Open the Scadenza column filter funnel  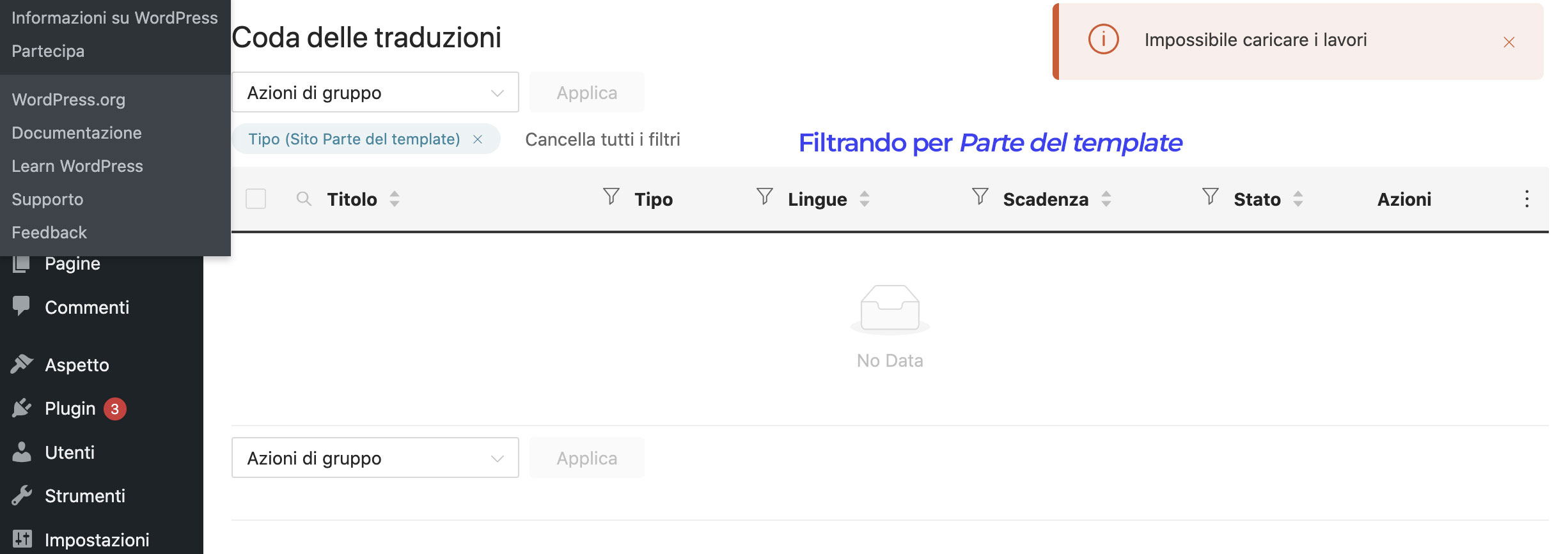980,196
